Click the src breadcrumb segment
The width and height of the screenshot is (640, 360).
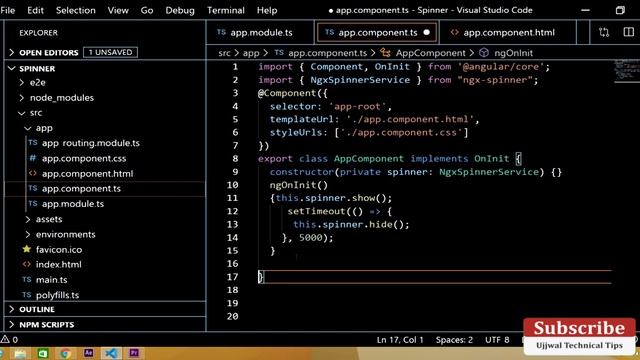[x=224, y=53]
